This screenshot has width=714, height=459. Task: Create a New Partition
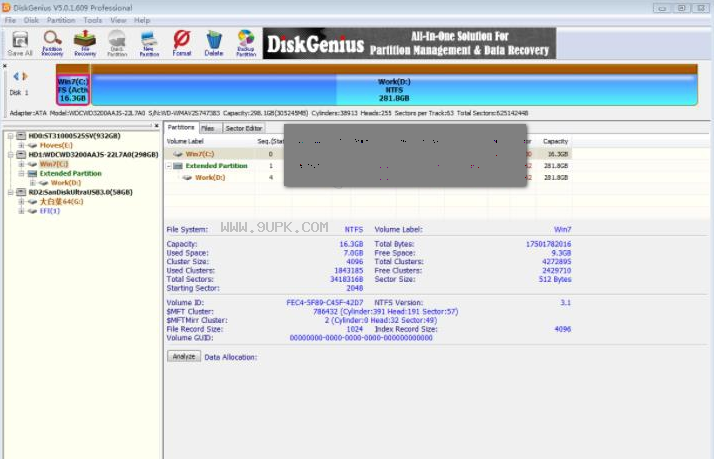[149, 44]
